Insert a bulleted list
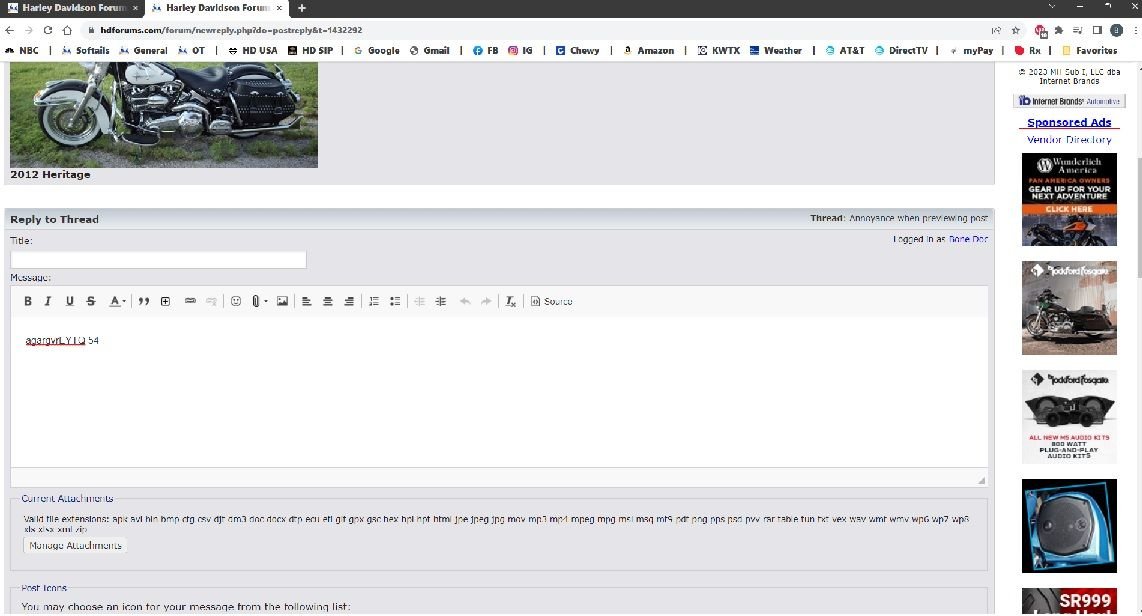This screenshot has height=616, width=1142. coord(395,301)
